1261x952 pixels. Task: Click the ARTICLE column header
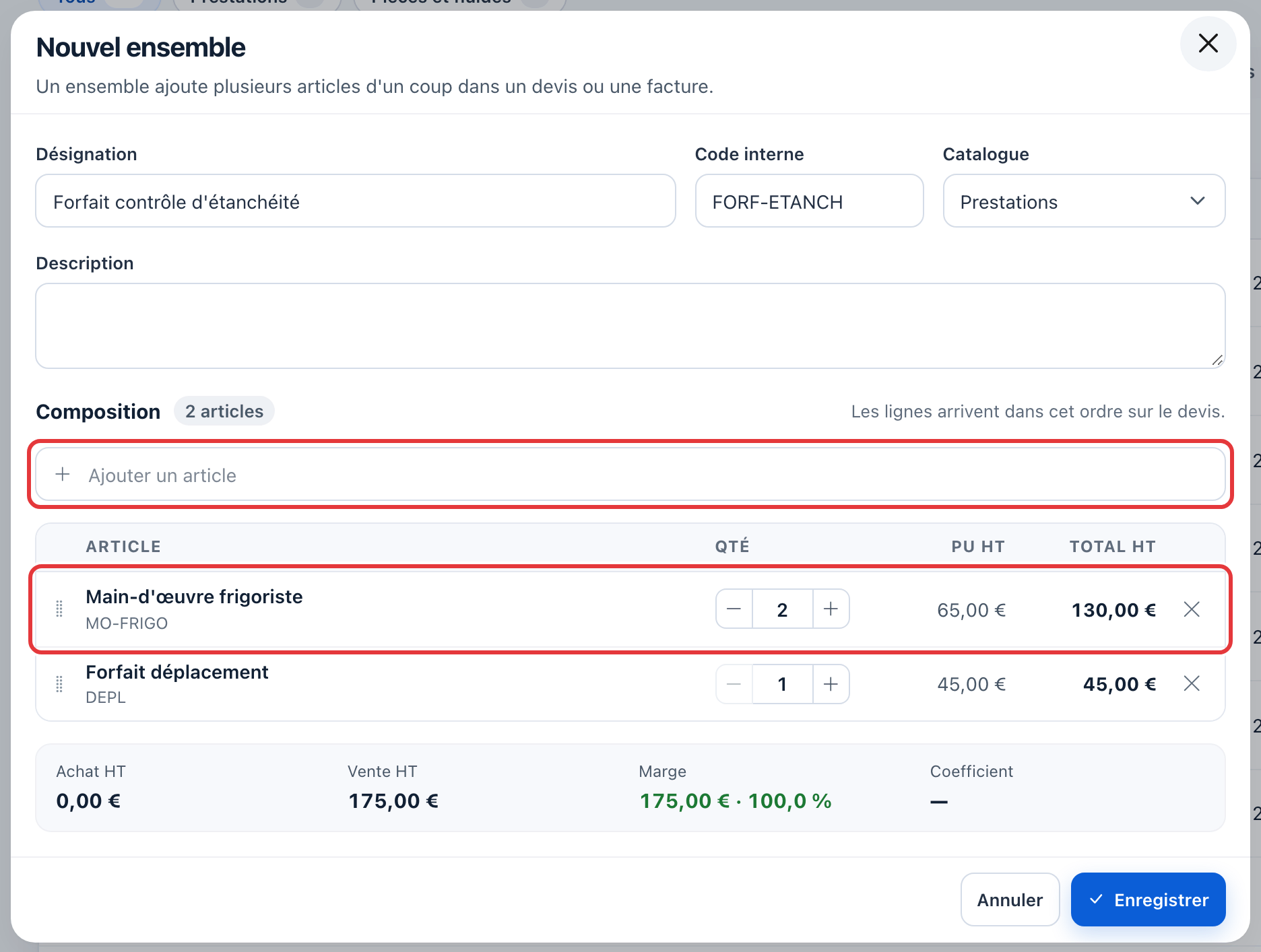tap(123, 547)
